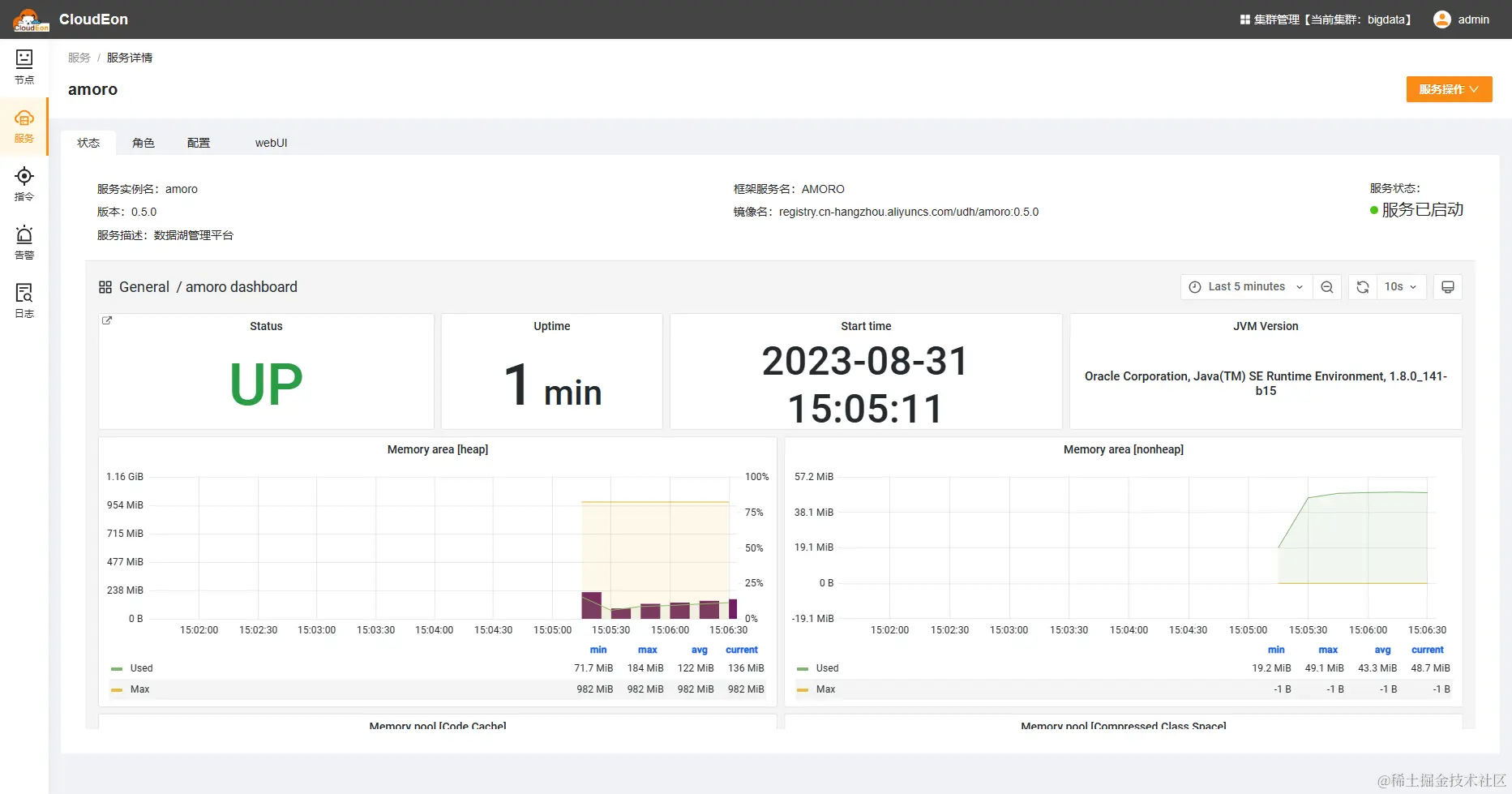Click the dashboard grid icon beside General

point(105,287)
